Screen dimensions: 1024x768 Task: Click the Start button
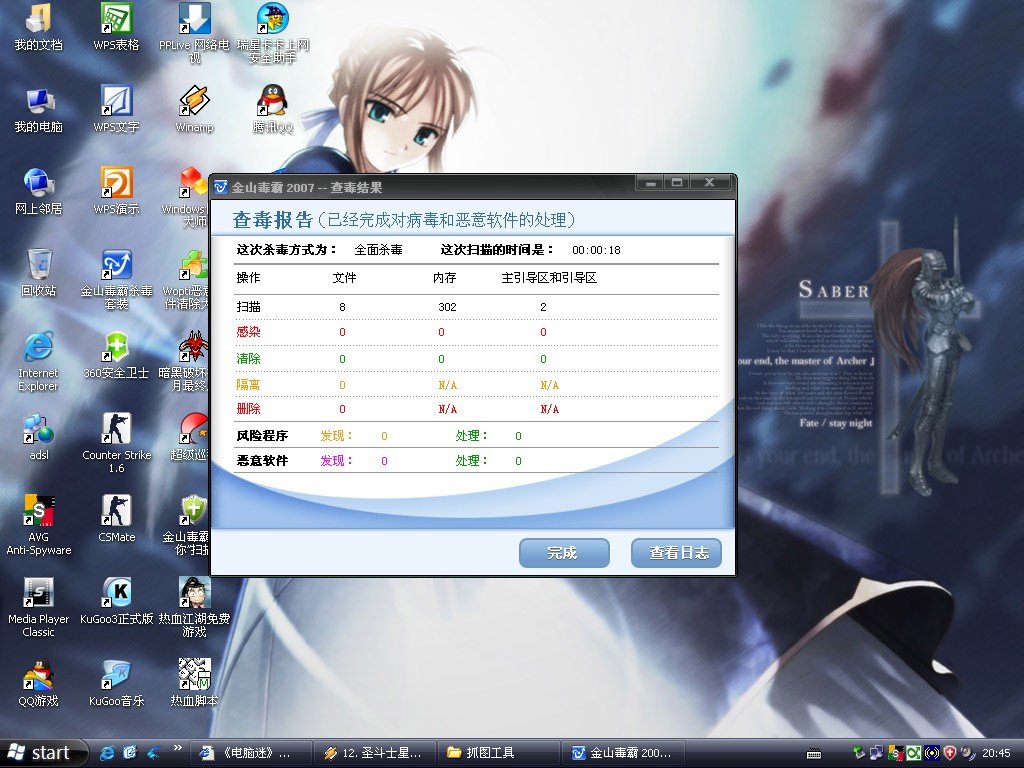click(x=43, y=753)
